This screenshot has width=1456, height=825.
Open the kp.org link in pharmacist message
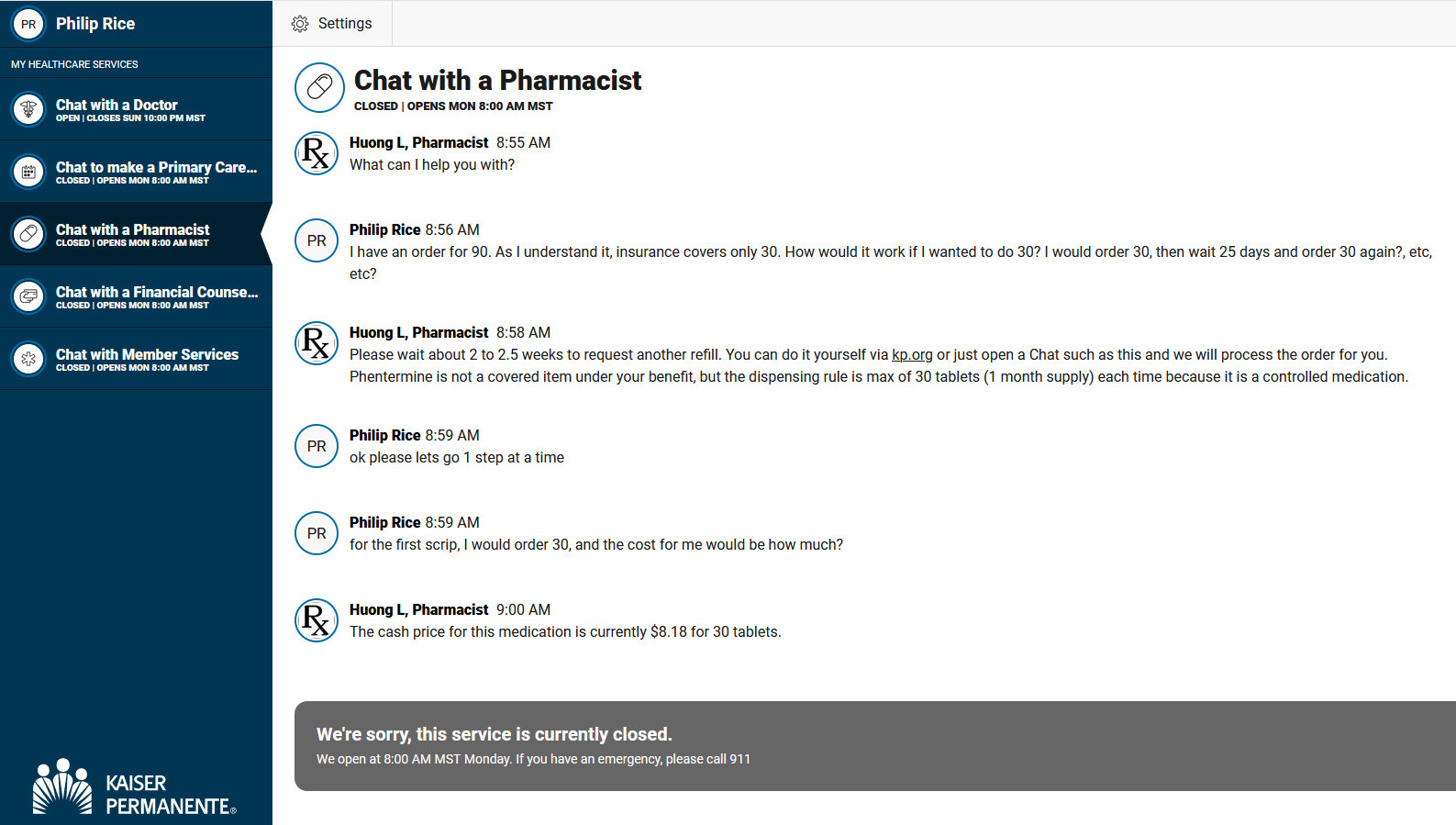(x=912, y=355)
